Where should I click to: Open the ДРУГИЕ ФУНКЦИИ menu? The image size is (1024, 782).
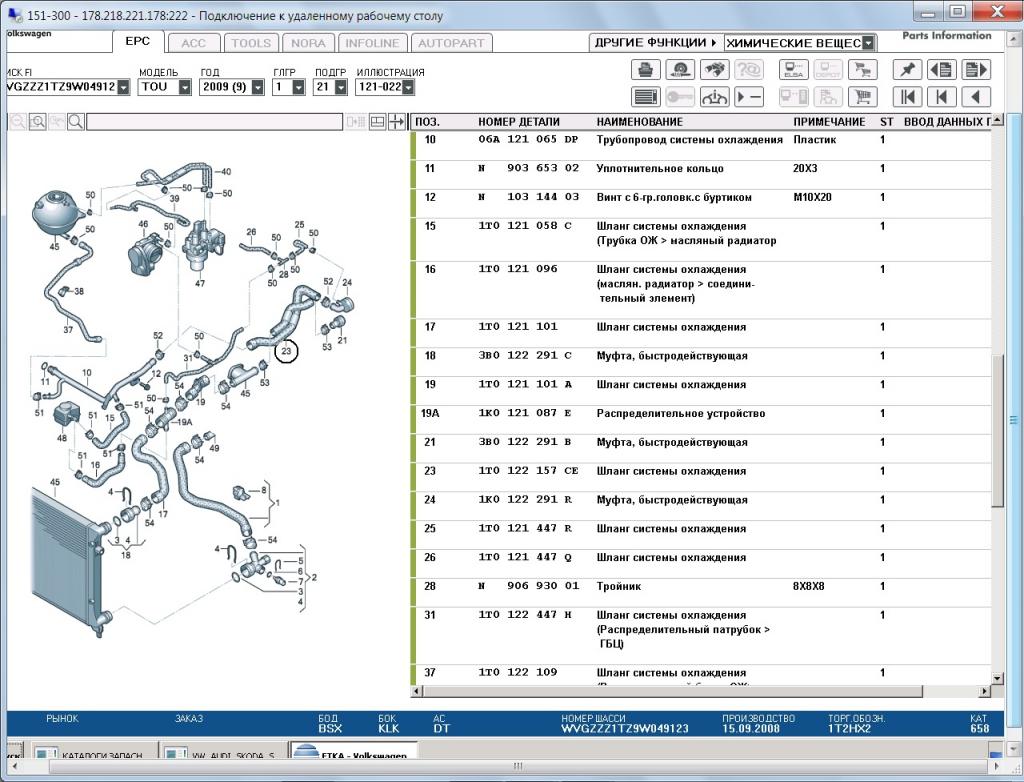tap(656, 43)
